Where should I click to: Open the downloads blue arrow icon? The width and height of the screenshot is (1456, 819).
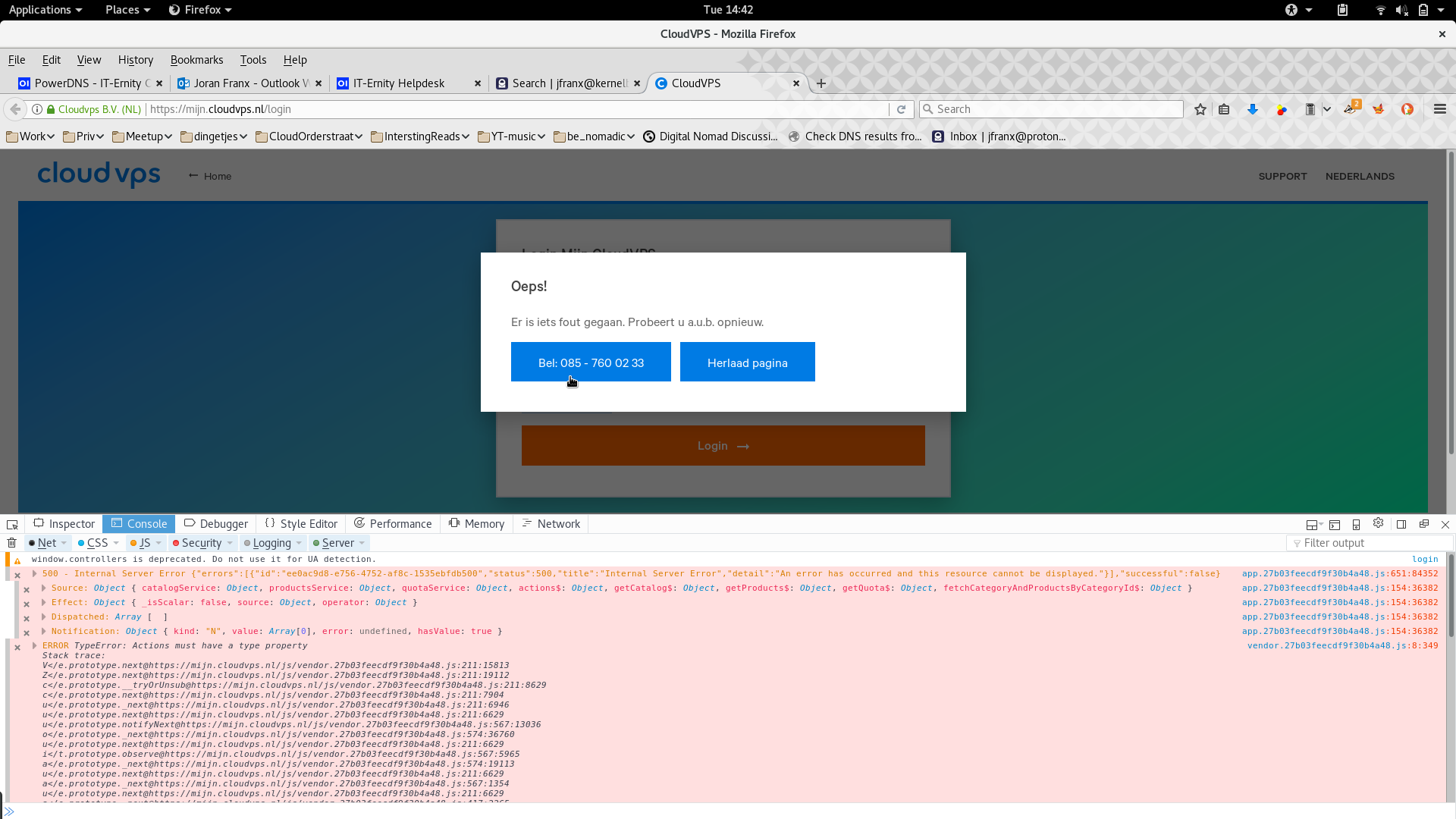click(x=1253, y=109)
